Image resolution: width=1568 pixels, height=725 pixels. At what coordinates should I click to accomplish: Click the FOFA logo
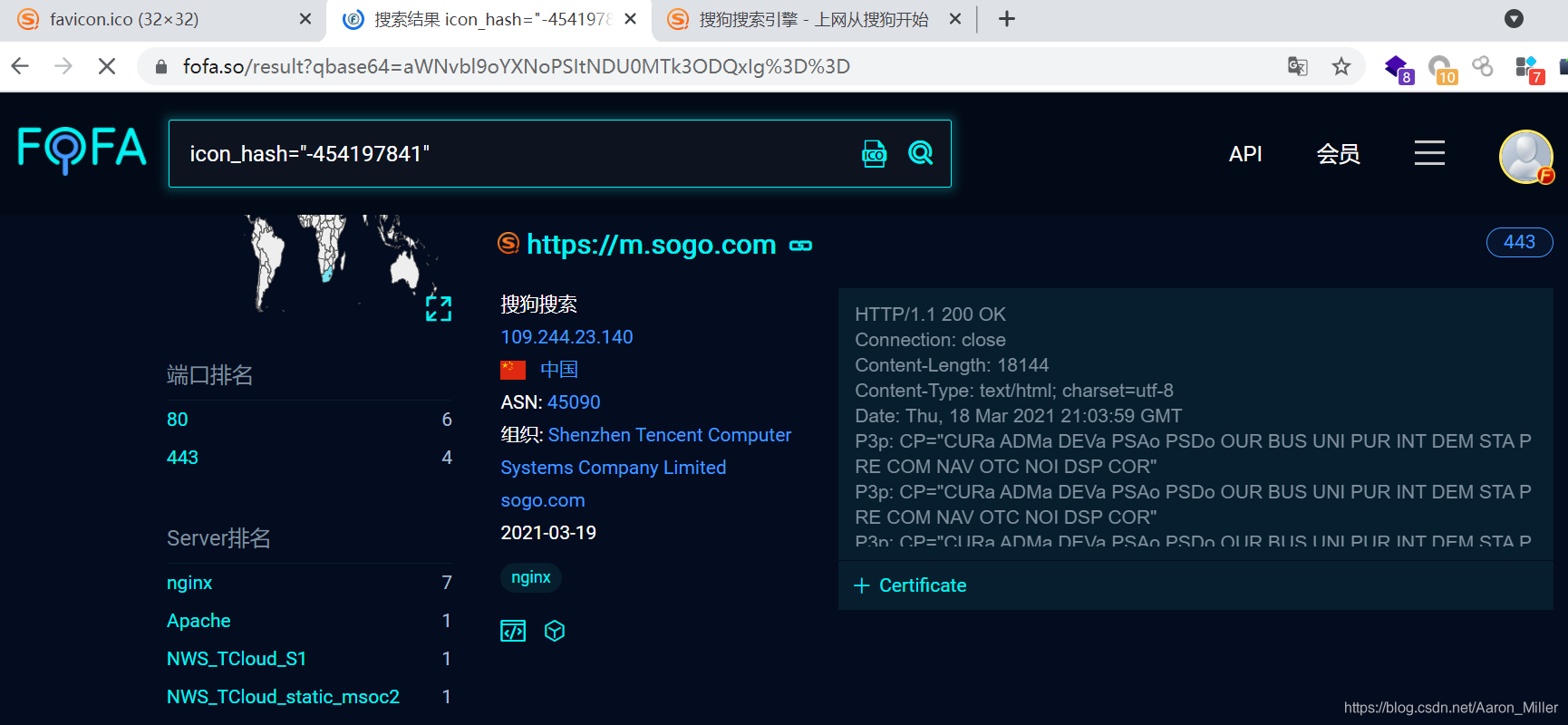point(82,150)
